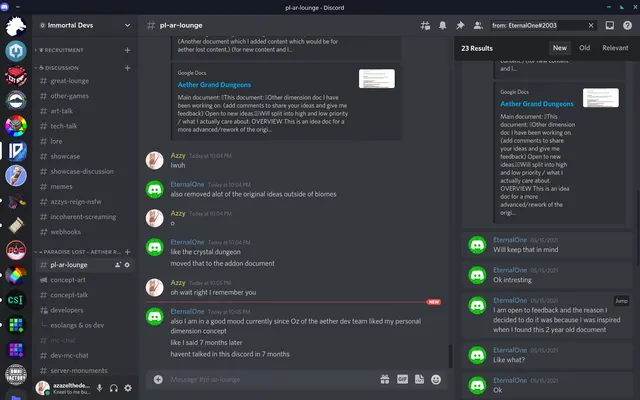Sort search results by Old
Image resolution: width=640 pixels, height=400 pixels.
(584, 48)
